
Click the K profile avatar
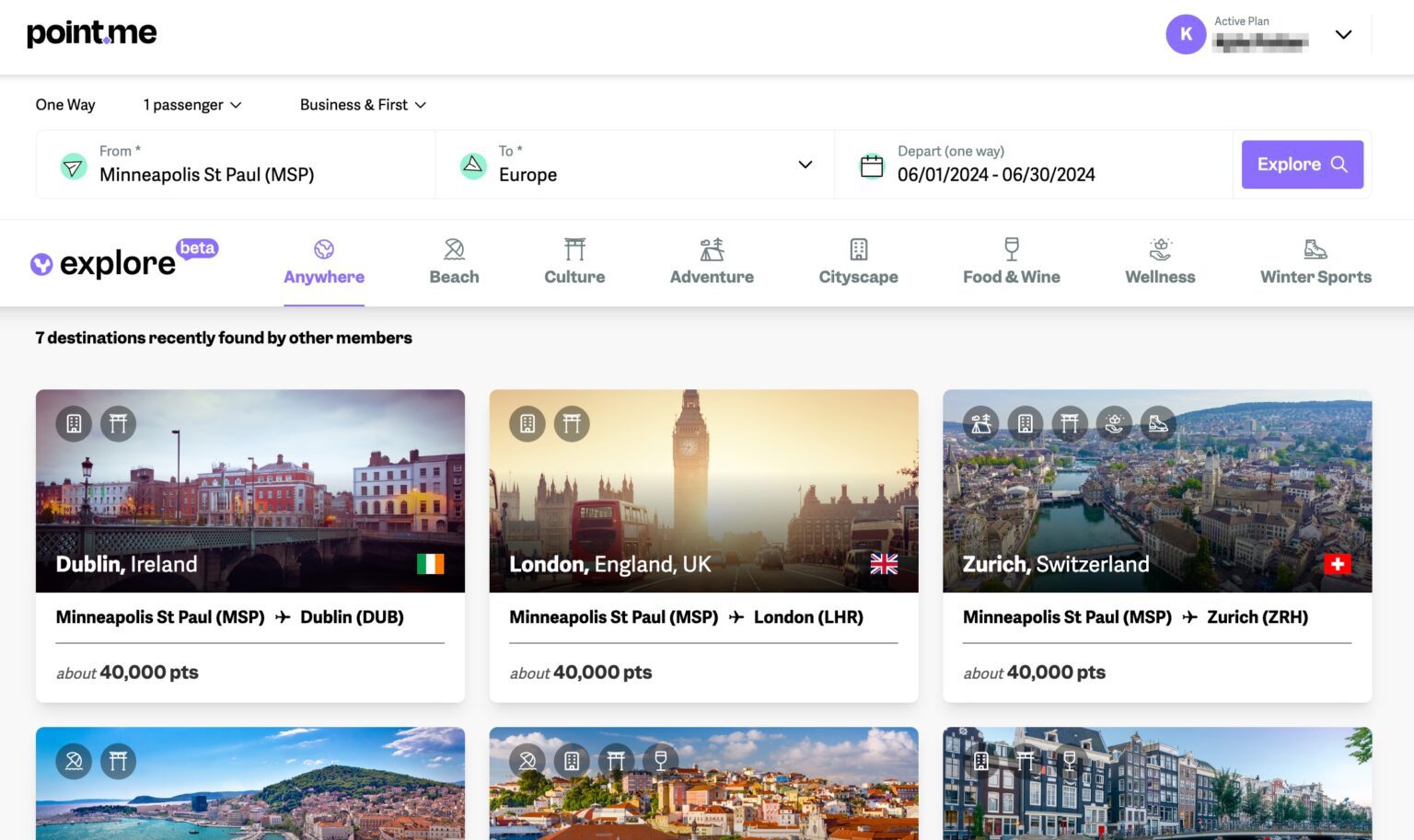1186,34
